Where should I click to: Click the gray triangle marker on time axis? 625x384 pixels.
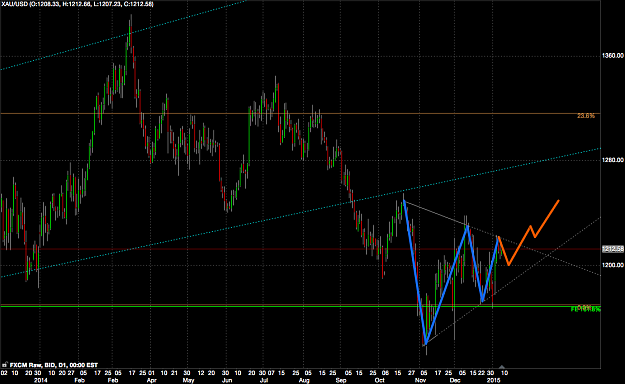(502, 366)
